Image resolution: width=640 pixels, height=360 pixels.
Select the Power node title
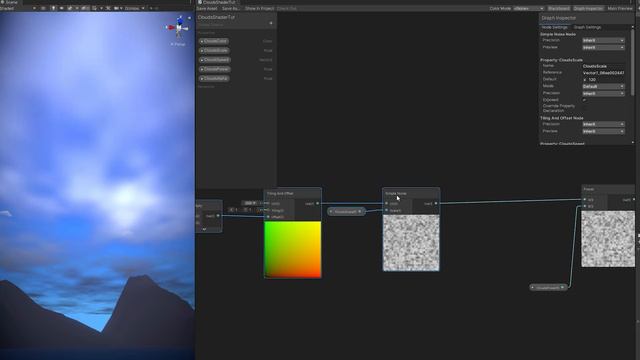pos(589,189)
